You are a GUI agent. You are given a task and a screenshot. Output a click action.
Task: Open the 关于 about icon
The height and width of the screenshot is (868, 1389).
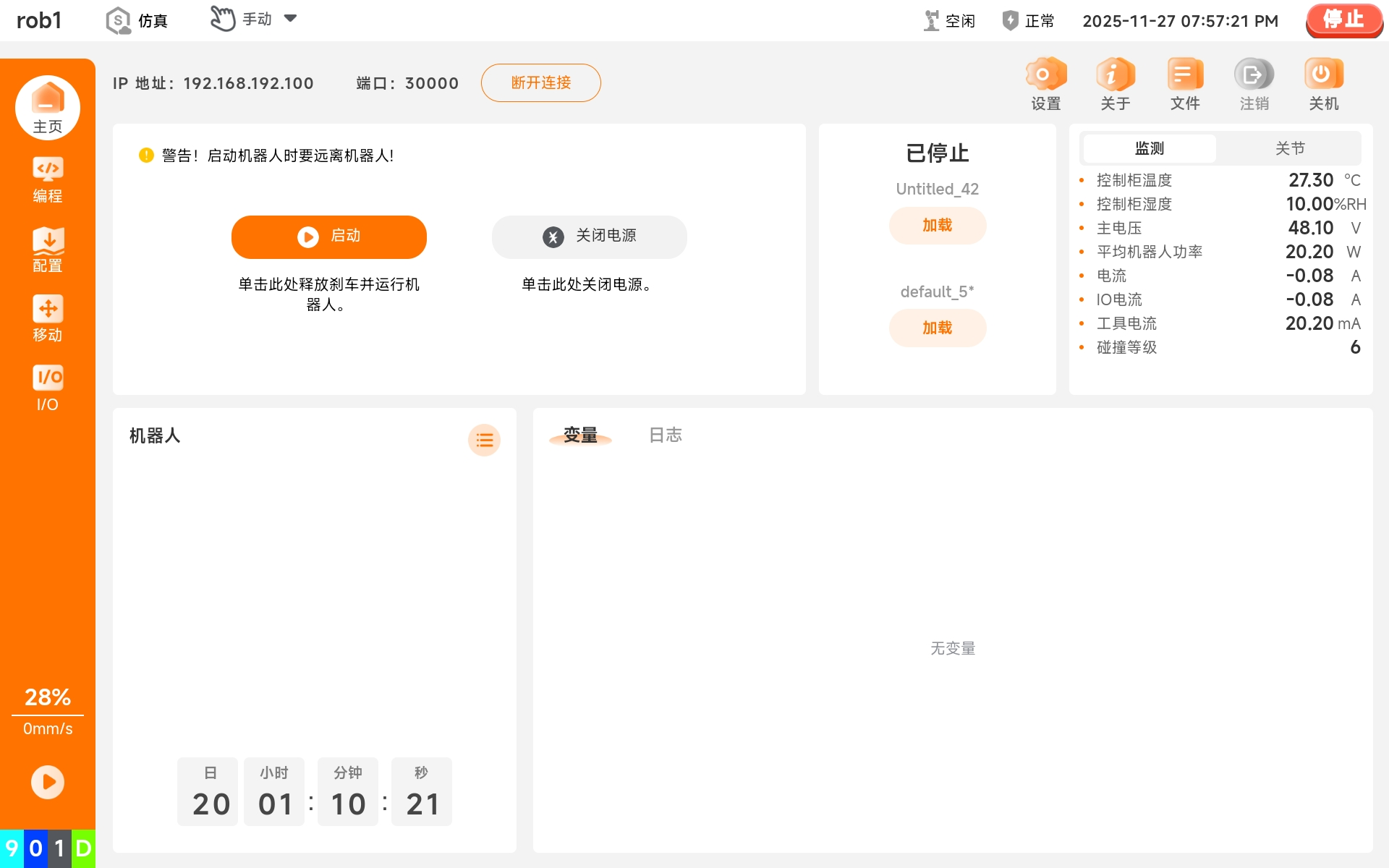[1115, 84]
